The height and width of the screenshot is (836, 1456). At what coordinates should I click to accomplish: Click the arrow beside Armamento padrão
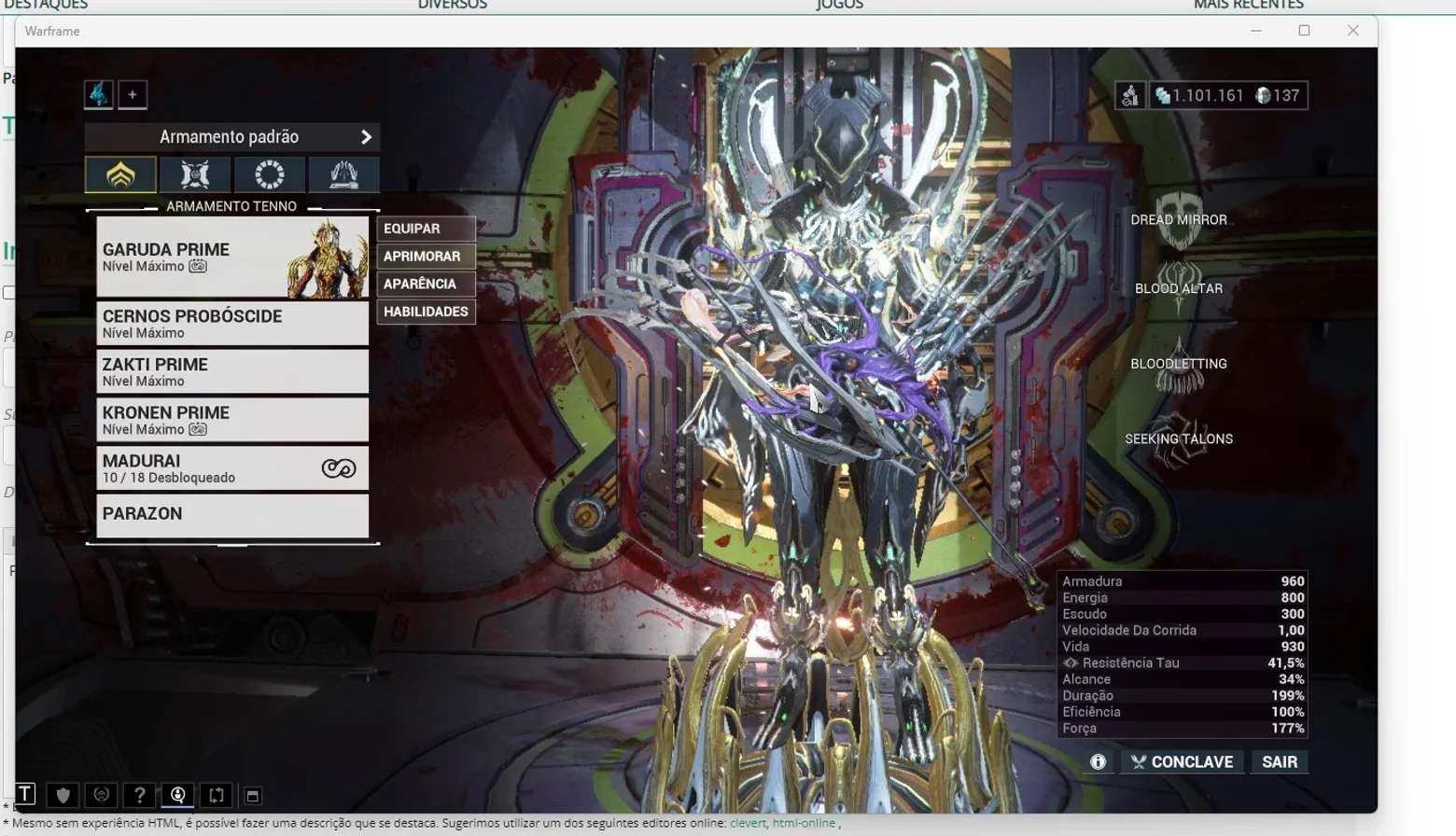click(x=366, y=137)
